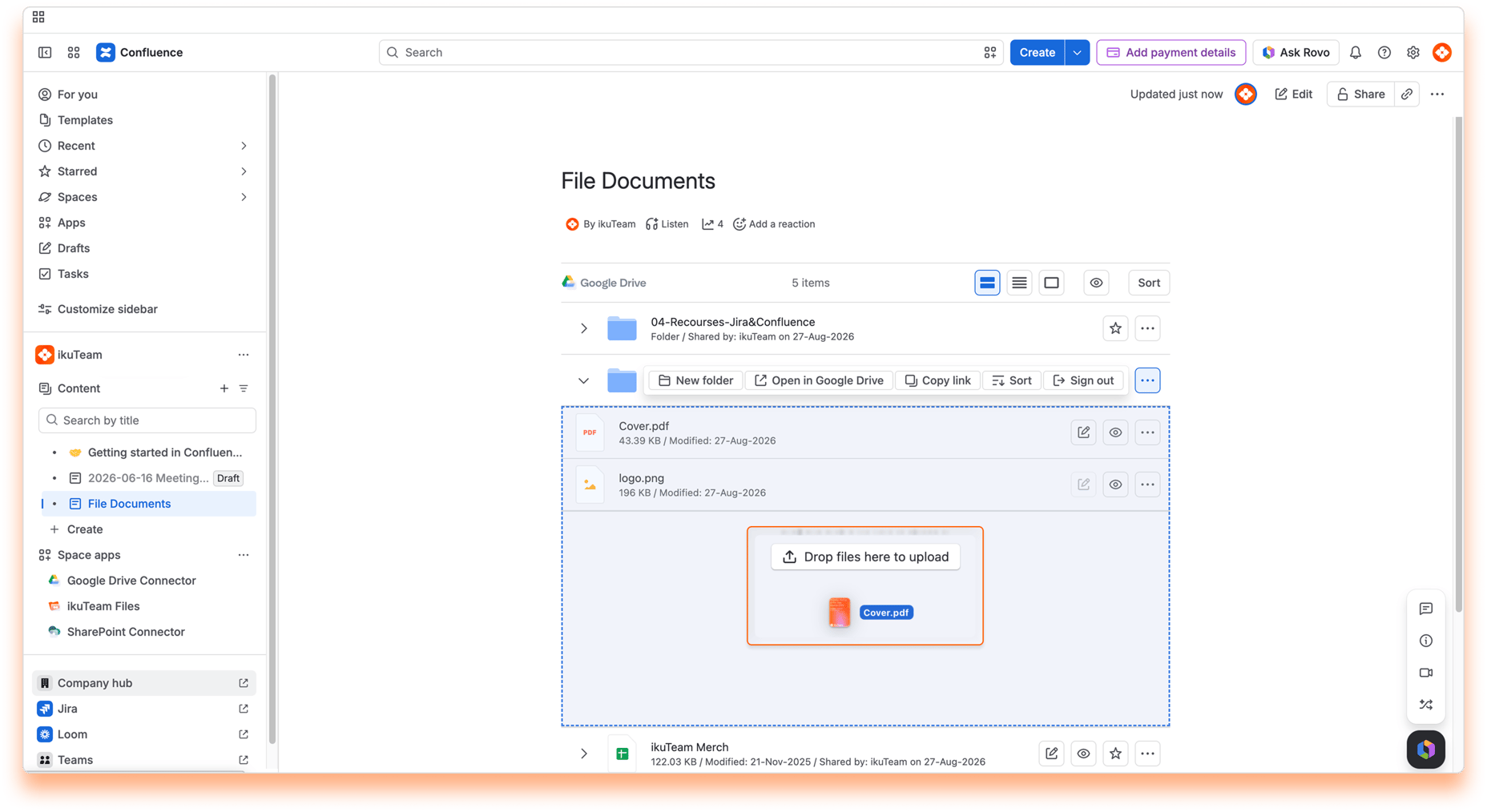The width and height of the screenshot is (1487, 812).
Task: Preview logo.png with the eye icon
Action: 1115,484
